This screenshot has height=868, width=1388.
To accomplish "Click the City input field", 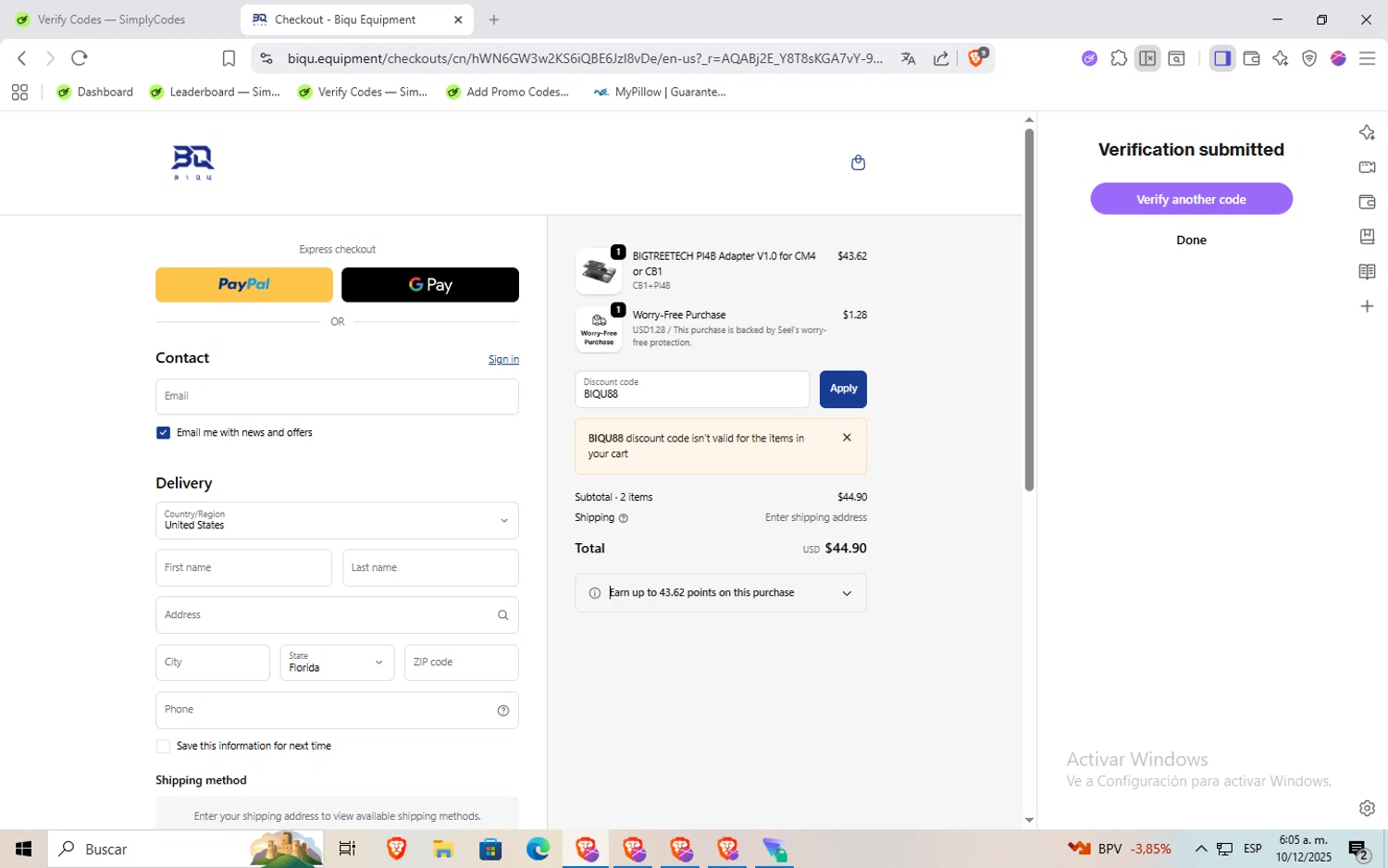I will click(x=213, y=663).
